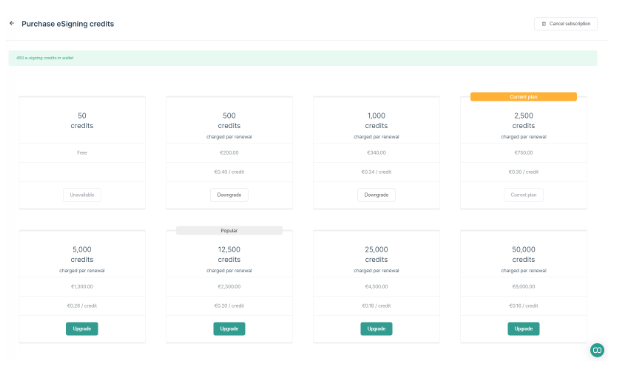The image size is (639, 384).
Task: Click the €200.00 price on 500 credits
Action: 229,153
